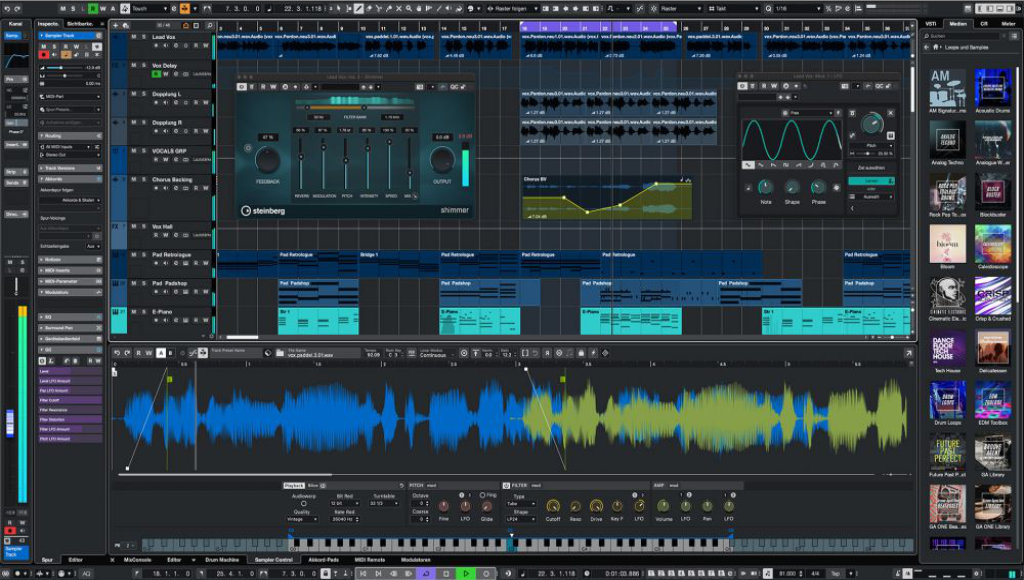
Task: Solo the Chorus Backing track
Action: [144, 179]
